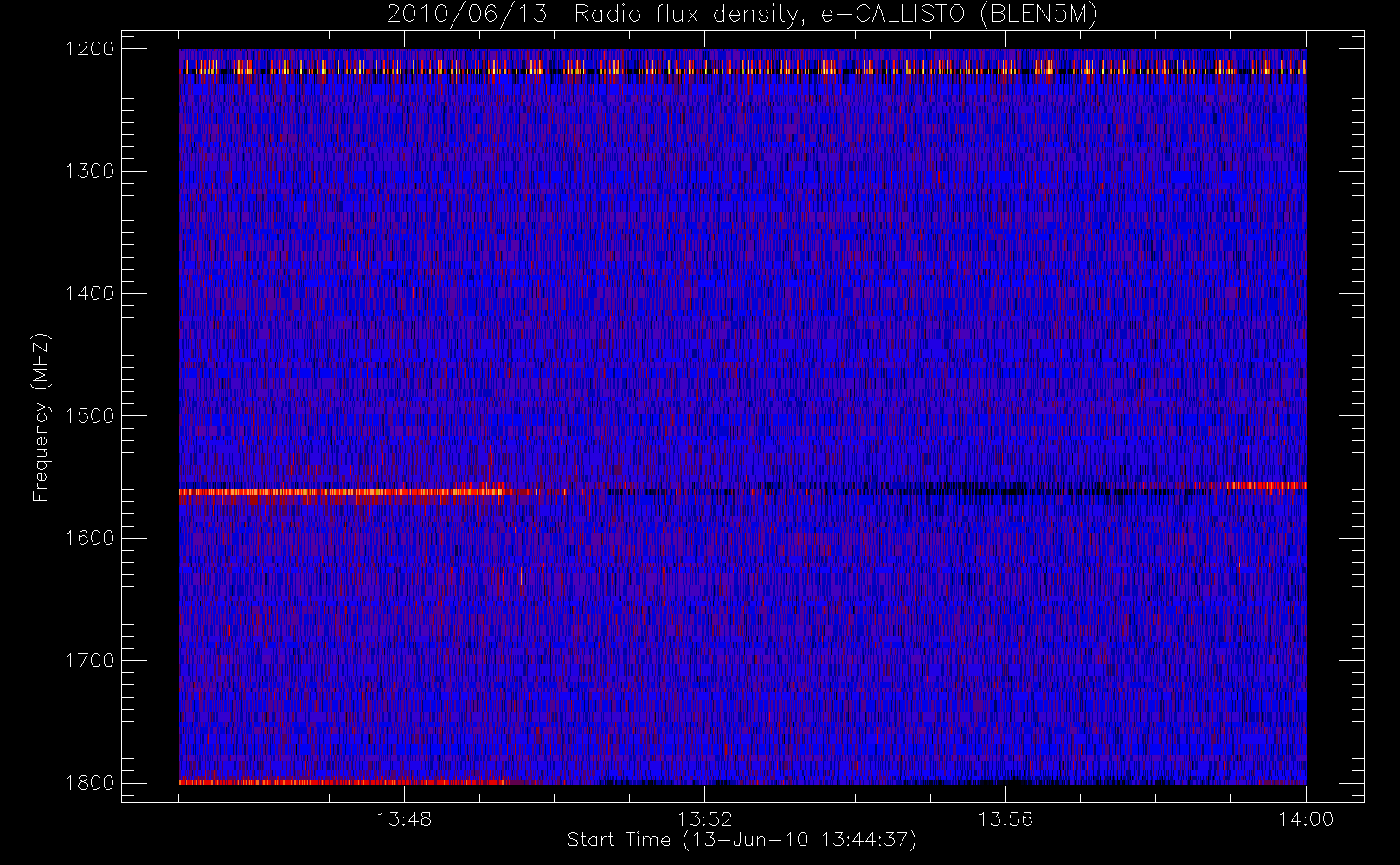Select the 13:56 time tick label
The width and height of the screenshot is (1400, 865).
(x=1005, y=819)
